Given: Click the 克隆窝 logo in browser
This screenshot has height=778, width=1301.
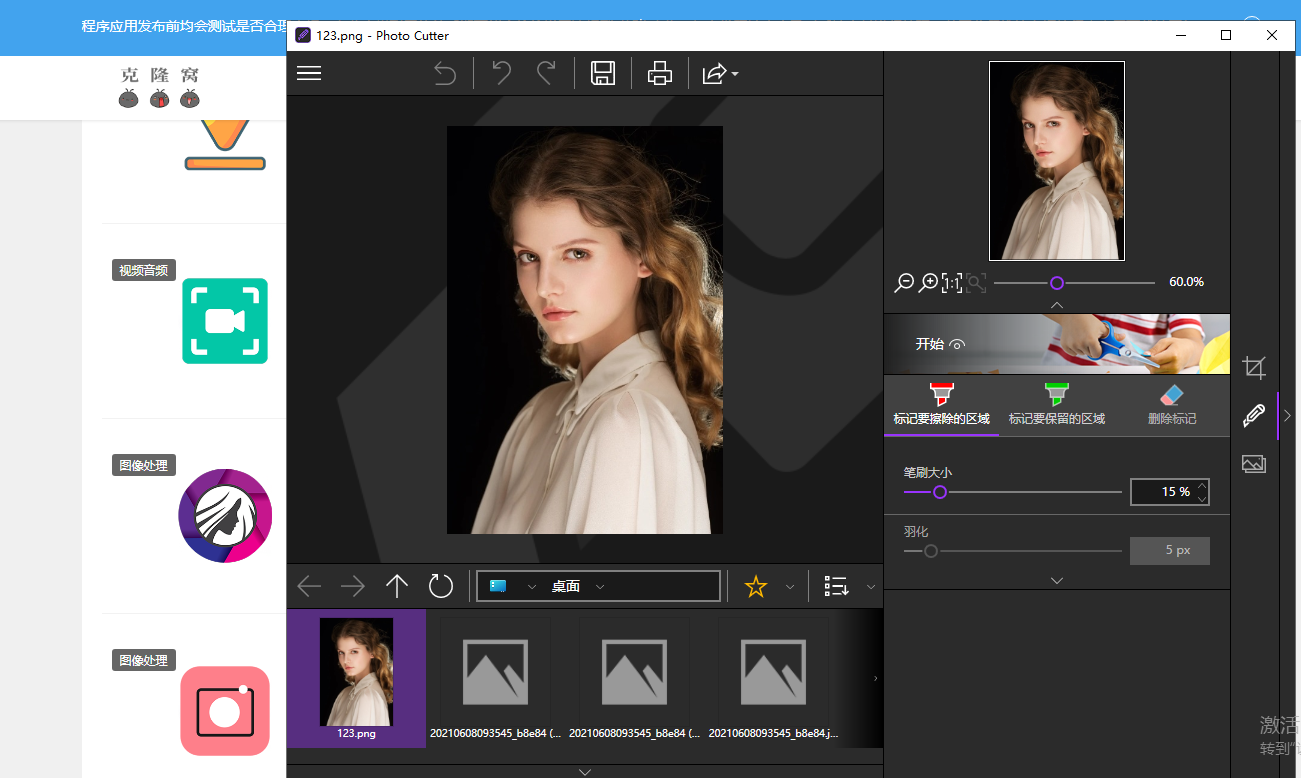Looking at the screenshot, I should tap(160, 86).
